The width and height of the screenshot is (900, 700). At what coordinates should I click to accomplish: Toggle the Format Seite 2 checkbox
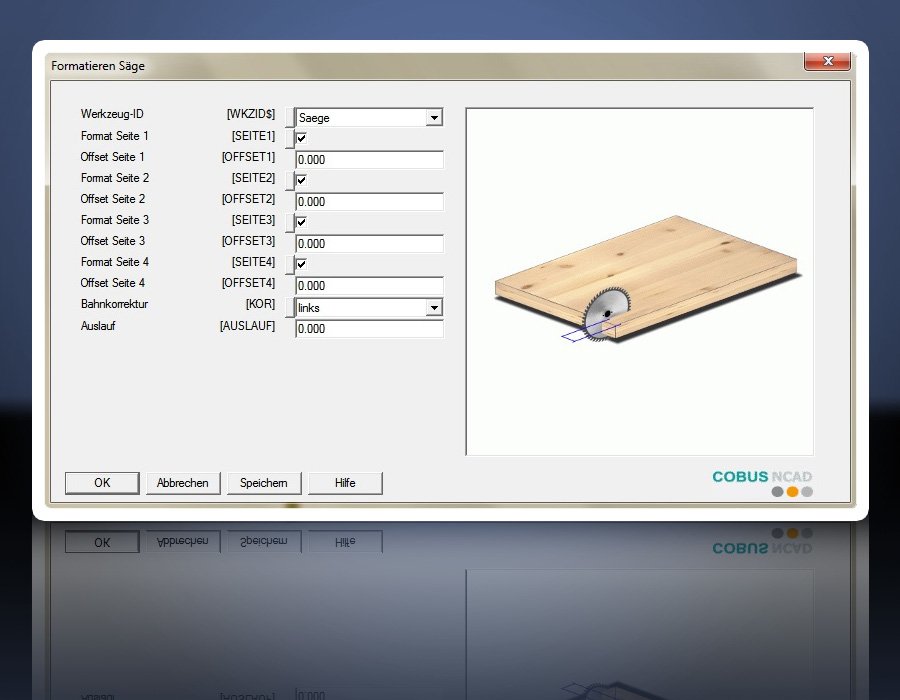pyautogui.click(x=301, y=180)
